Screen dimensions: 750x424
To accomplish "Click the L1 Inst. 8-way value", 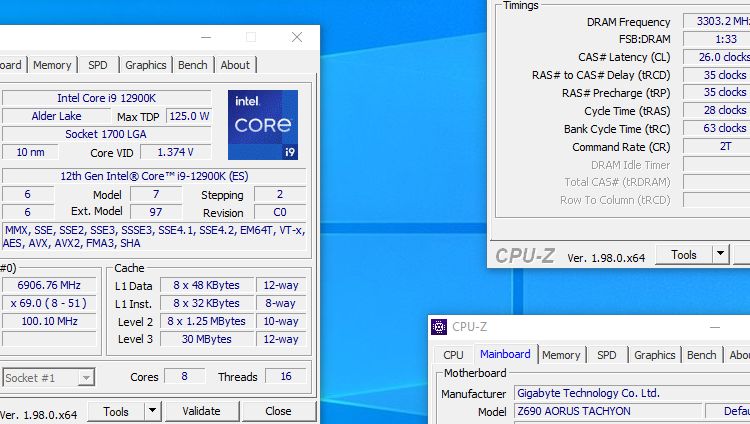I will [281, 303].
